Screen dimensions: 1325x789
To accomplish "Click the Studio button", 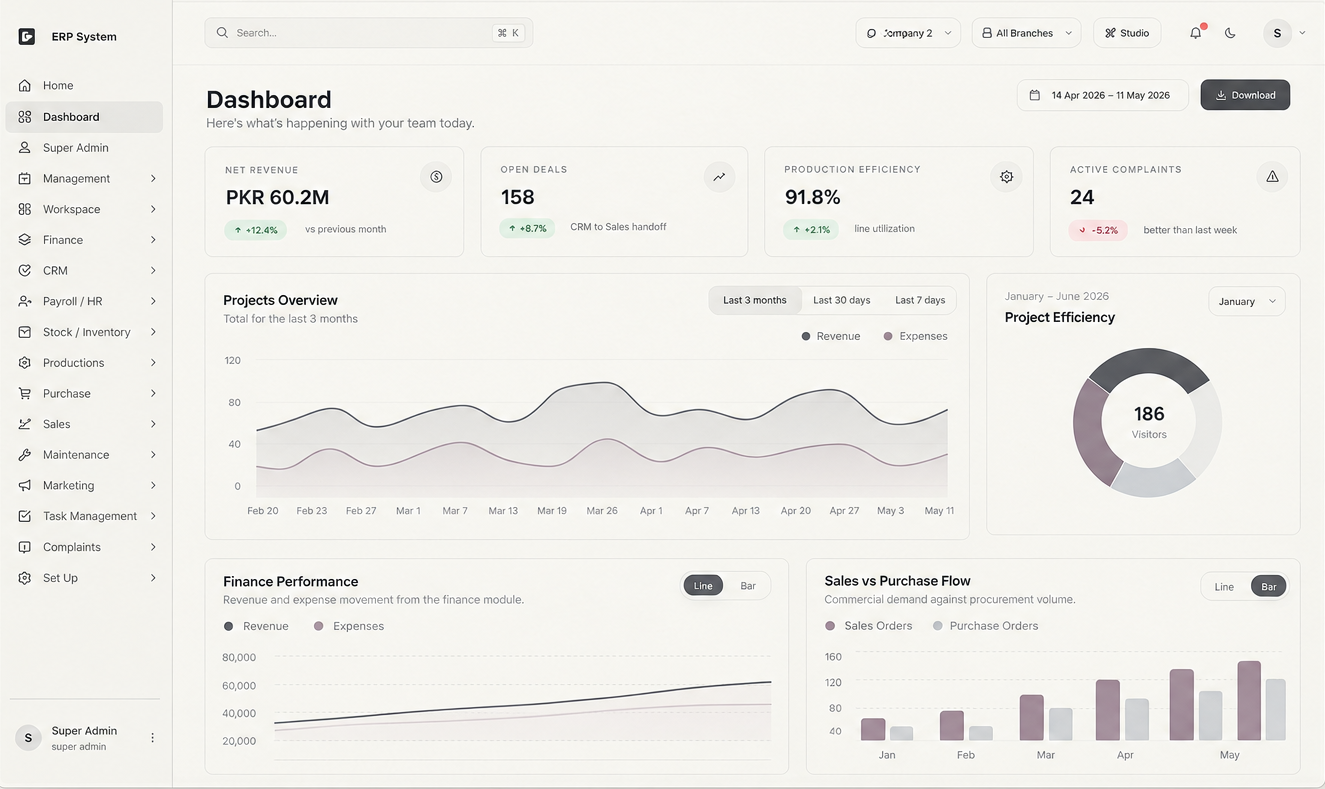I will (x=1127, y=33).
